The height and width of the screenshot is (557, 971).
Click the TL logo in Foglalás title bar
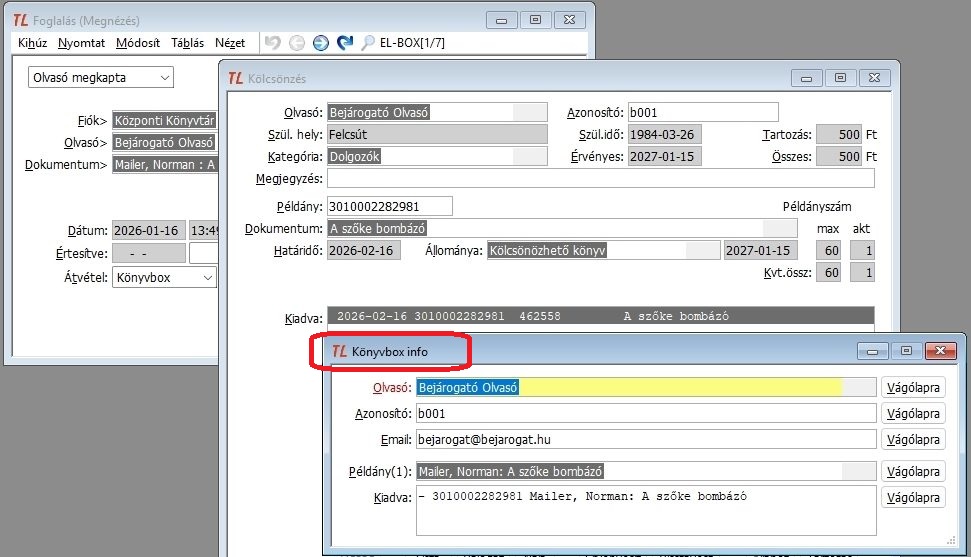pos(21,19)
